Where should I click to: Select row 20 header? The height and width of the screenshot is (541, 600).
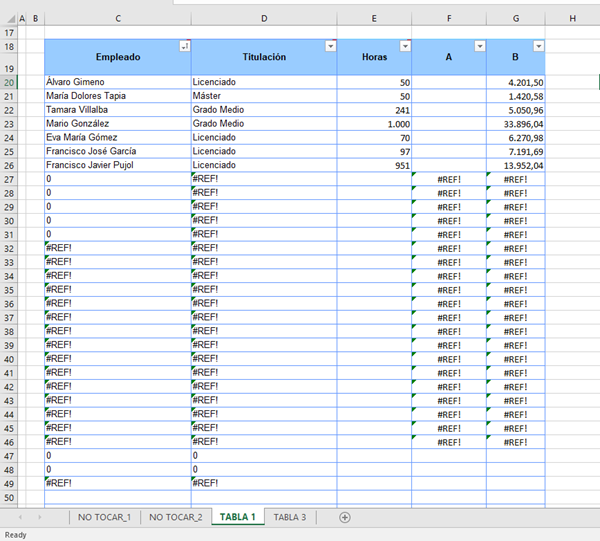pos(9,82)
